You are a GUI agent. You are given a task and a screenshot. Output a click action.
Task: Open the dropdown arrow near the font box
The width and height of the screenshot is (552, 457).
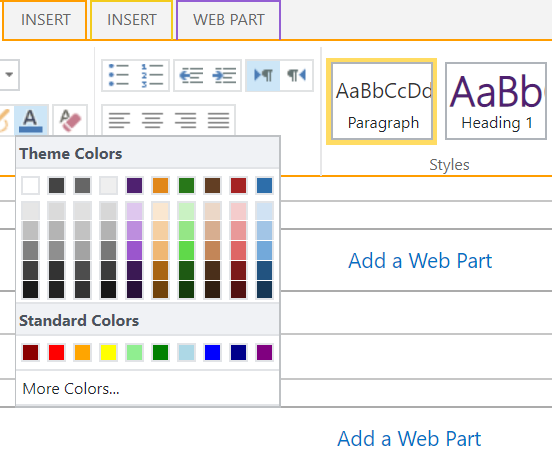tap(9, 75)
